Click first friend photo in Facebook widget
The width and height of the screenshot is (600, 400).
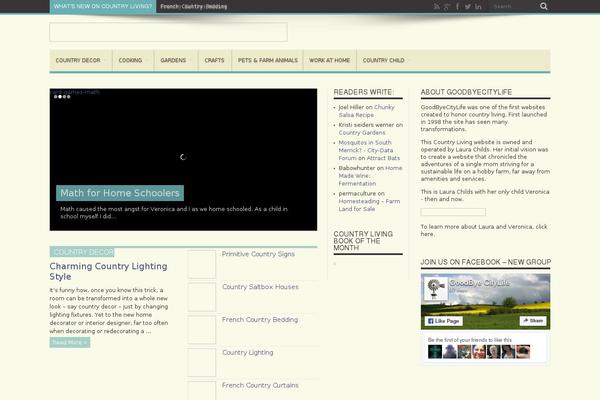tap(435, 351)
